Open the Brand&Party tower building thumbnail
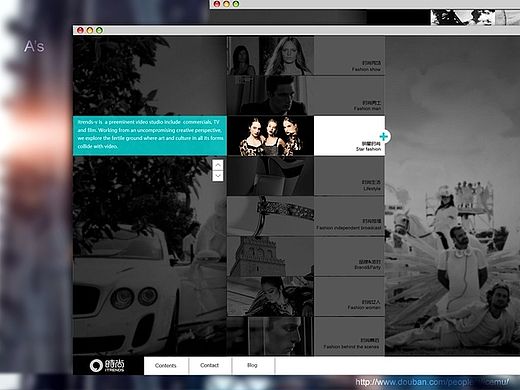This screenshot has width=520, height=390. coord(270,256)
